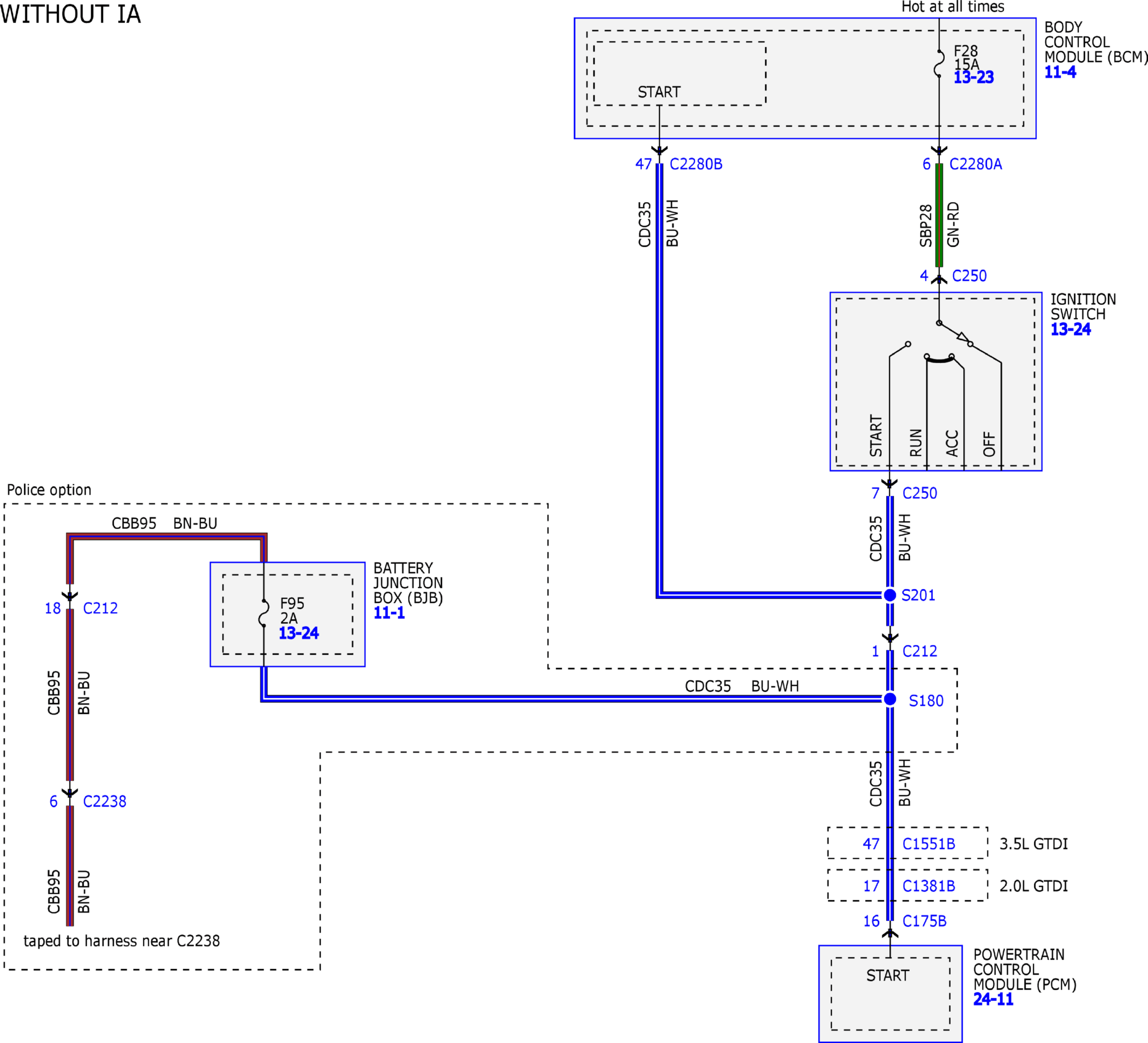Click the S201 splice label
This screenshot has width=1148, height=1043.
(918, 595)
